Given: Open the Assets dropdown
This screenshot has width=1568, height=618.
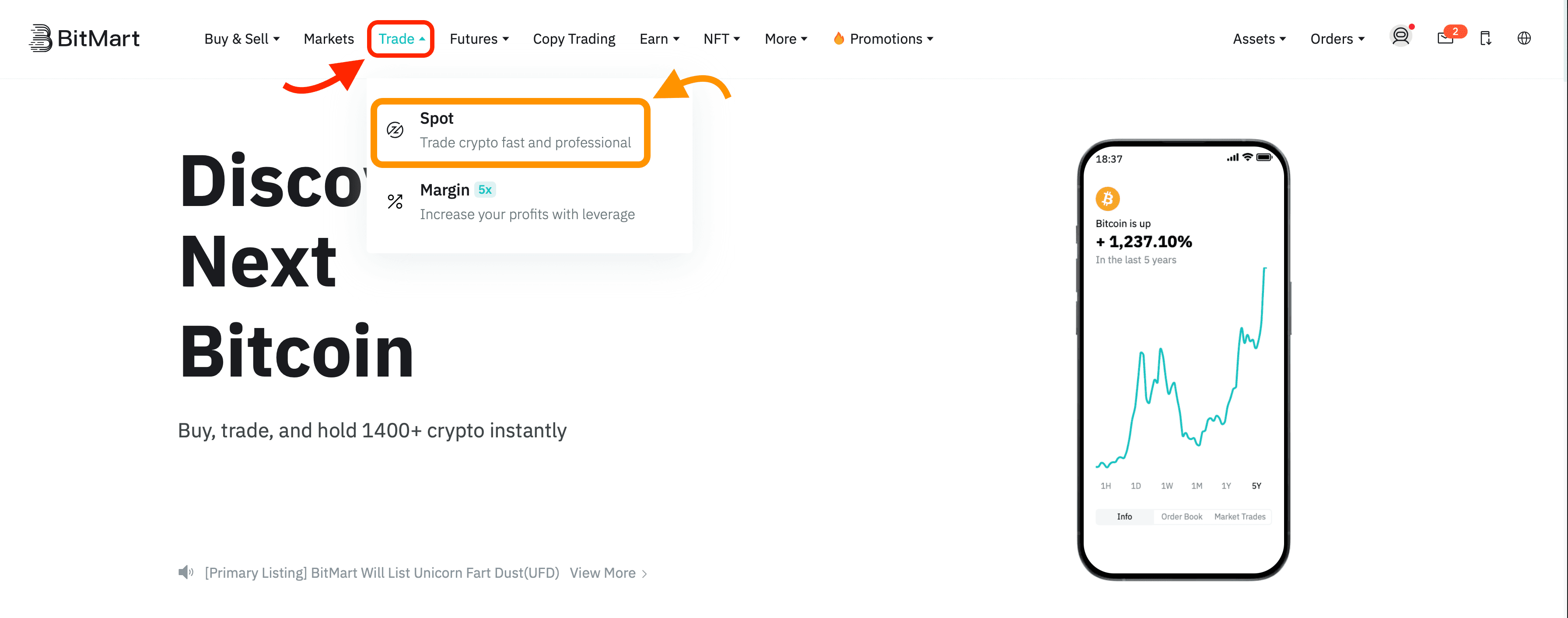Looking at the screenshot, I should [1259, 39].
